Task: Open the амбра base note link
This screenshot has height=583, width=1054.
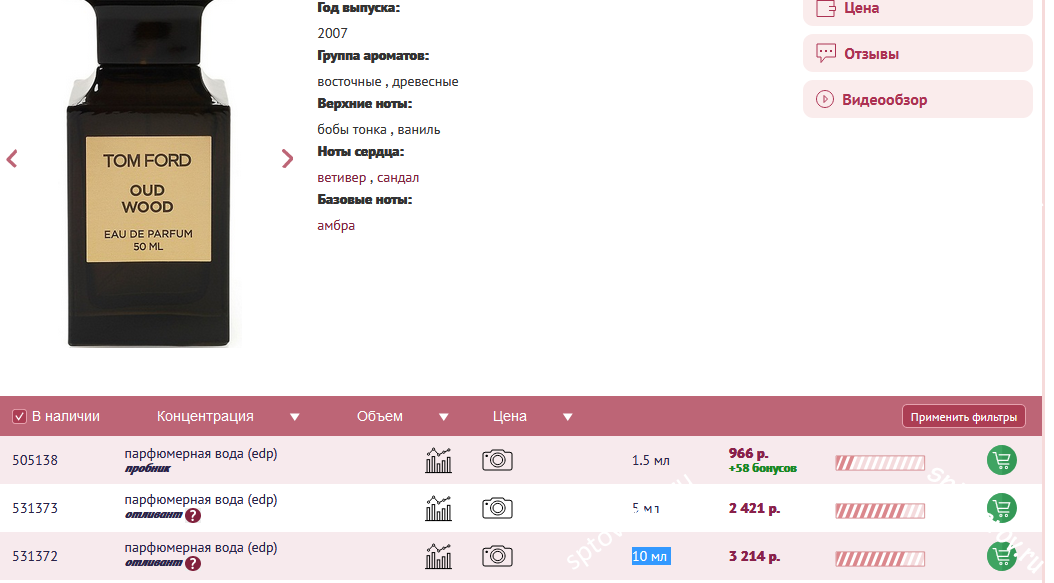Action: click(x=336, y=225)
